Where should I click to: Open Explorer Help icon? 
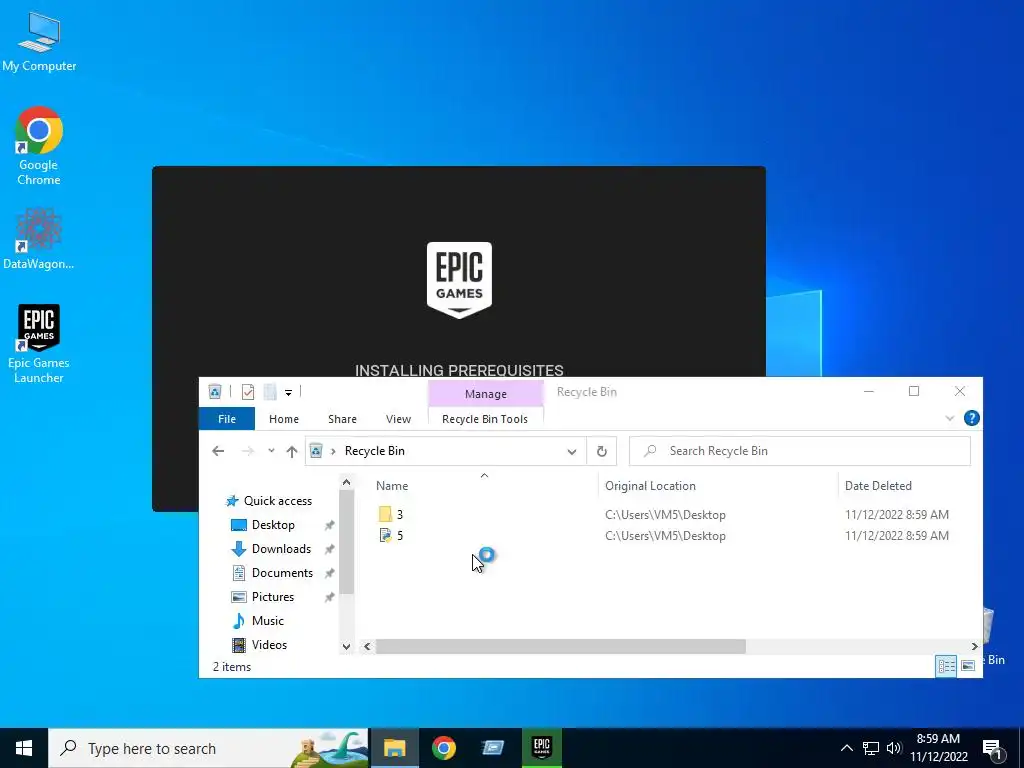971,418
